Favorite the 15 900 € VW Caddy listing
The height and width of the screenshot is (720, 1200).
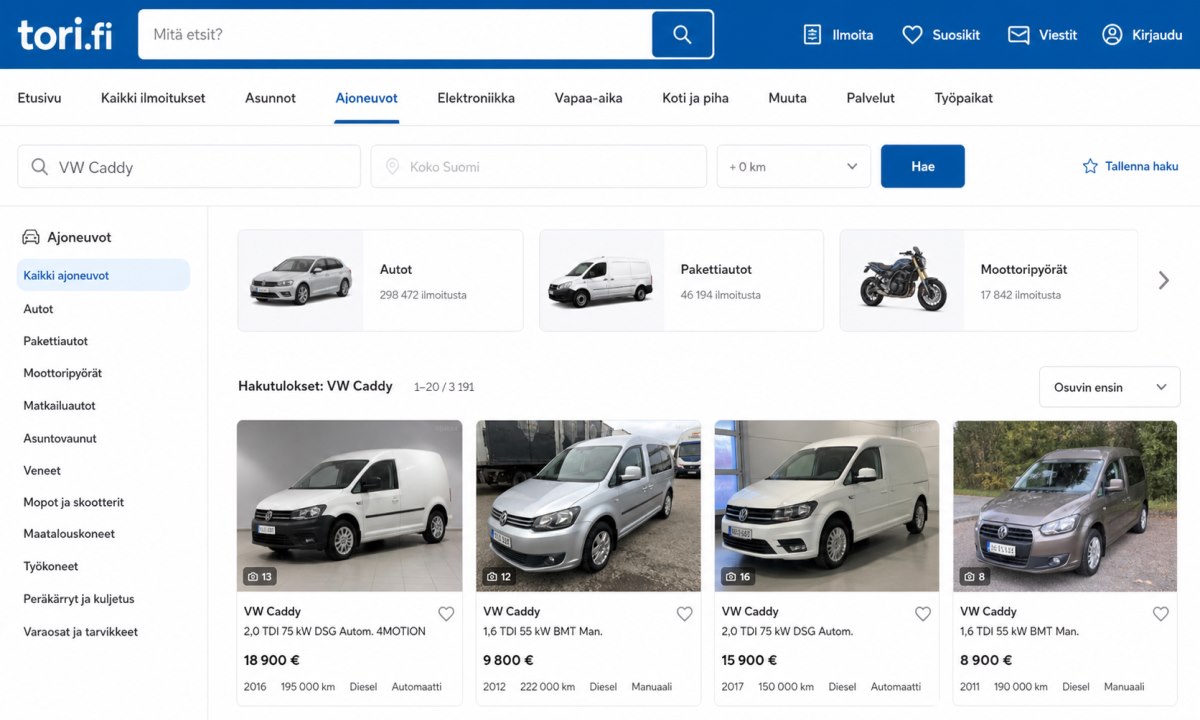pyautogui.click(x=923, y=614)
